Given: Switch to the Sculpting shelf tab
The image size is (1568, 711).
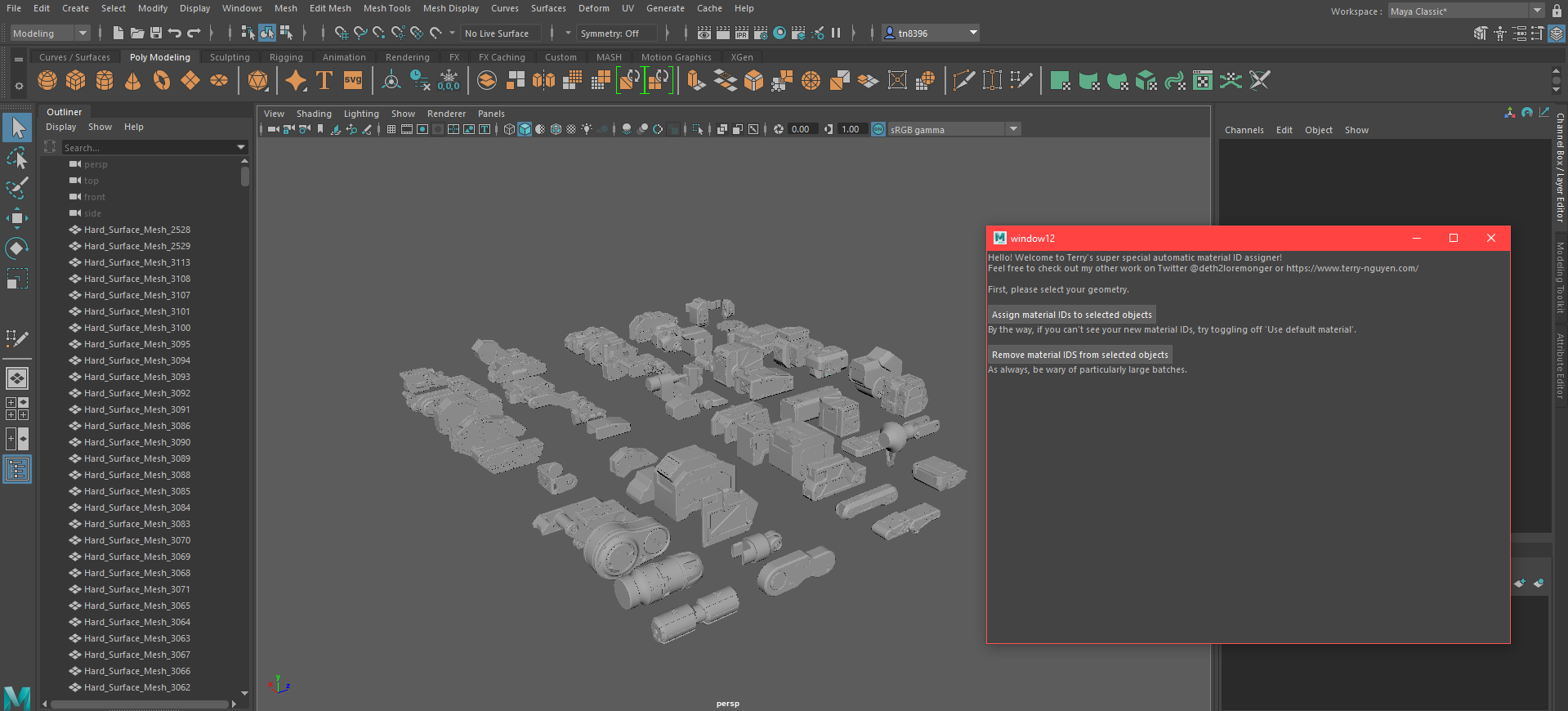Looking at the screenshot, I should coord(230,57).
